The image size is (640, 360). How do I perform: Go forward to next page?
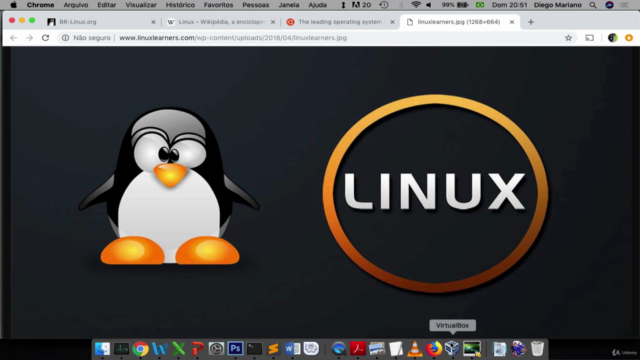coord(29,38)
